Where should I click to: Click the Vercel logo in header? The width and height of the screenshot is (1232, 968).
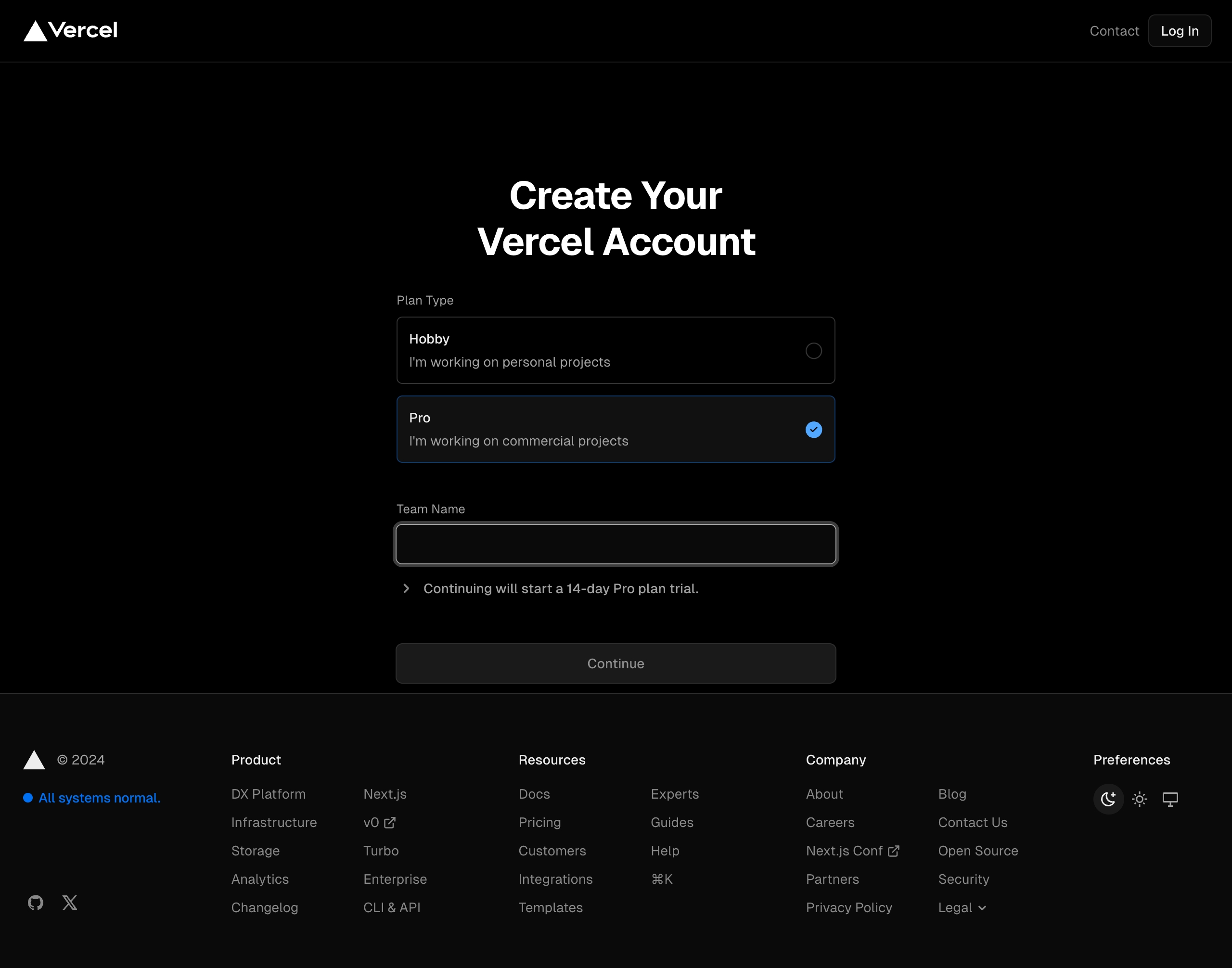tap(70, 31)
